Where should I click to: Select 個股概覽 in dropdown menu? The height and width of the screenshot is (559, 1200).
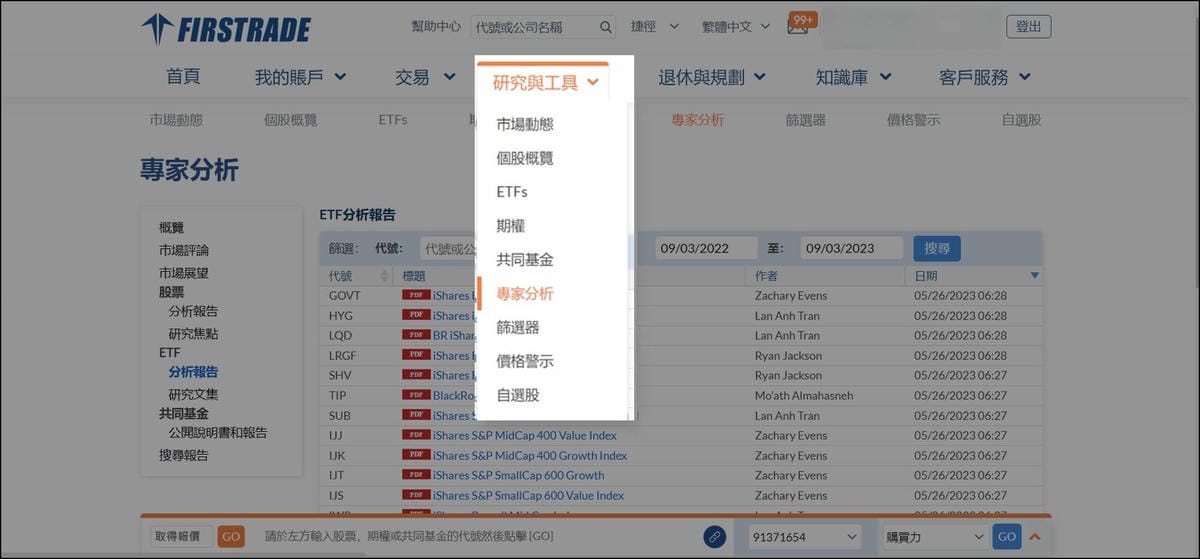[525, 158]
